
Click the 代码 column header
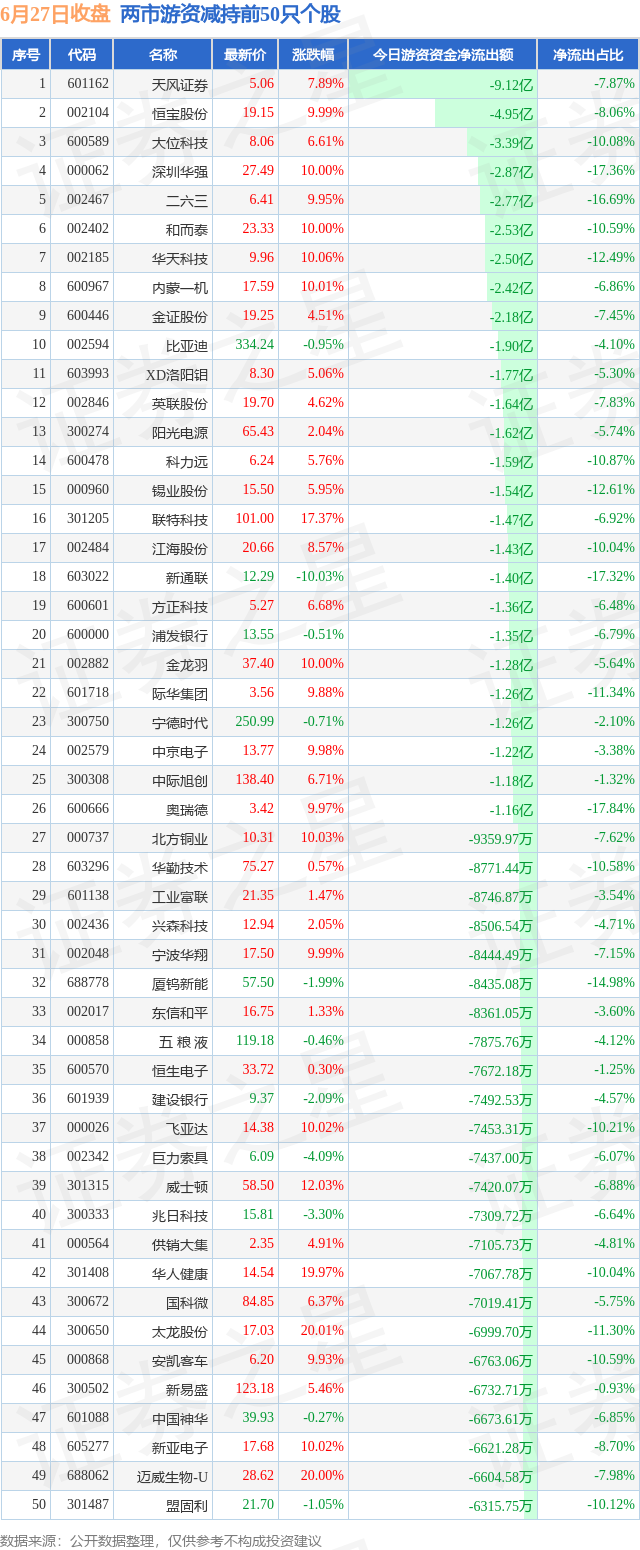[82, 55]
